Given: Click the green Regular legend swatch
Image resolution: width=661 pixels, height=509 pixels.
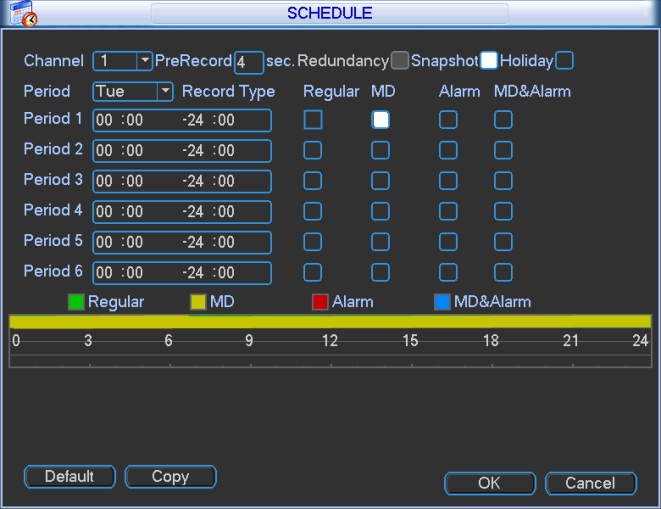Looking at the screenshot, I should pyautogui.click(x=76, y=302).
